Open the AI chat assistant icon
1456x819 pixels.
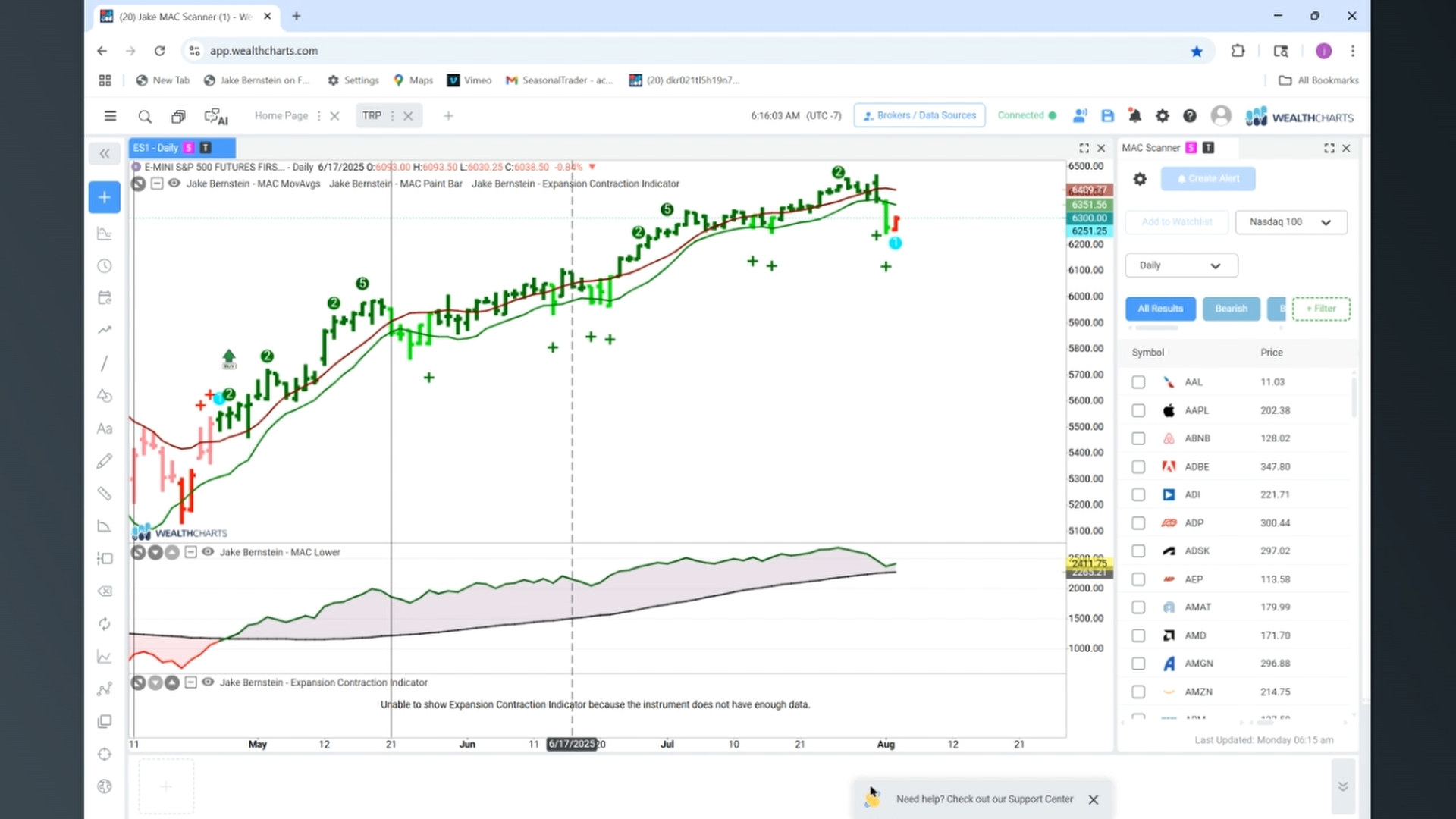[x=216, y=116]
